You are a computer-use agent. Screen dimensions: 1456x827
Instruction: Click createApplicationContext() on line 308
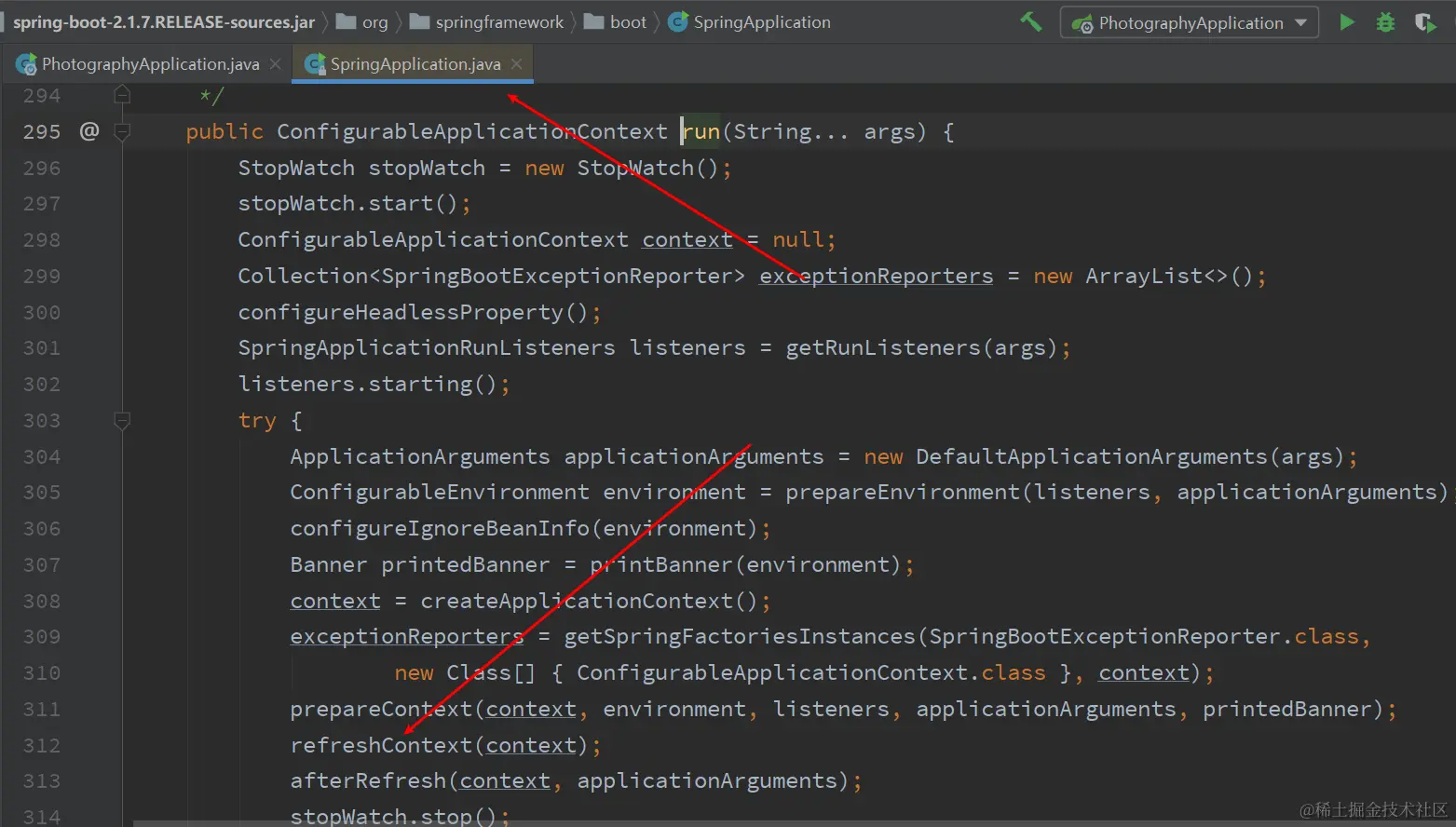590,601
